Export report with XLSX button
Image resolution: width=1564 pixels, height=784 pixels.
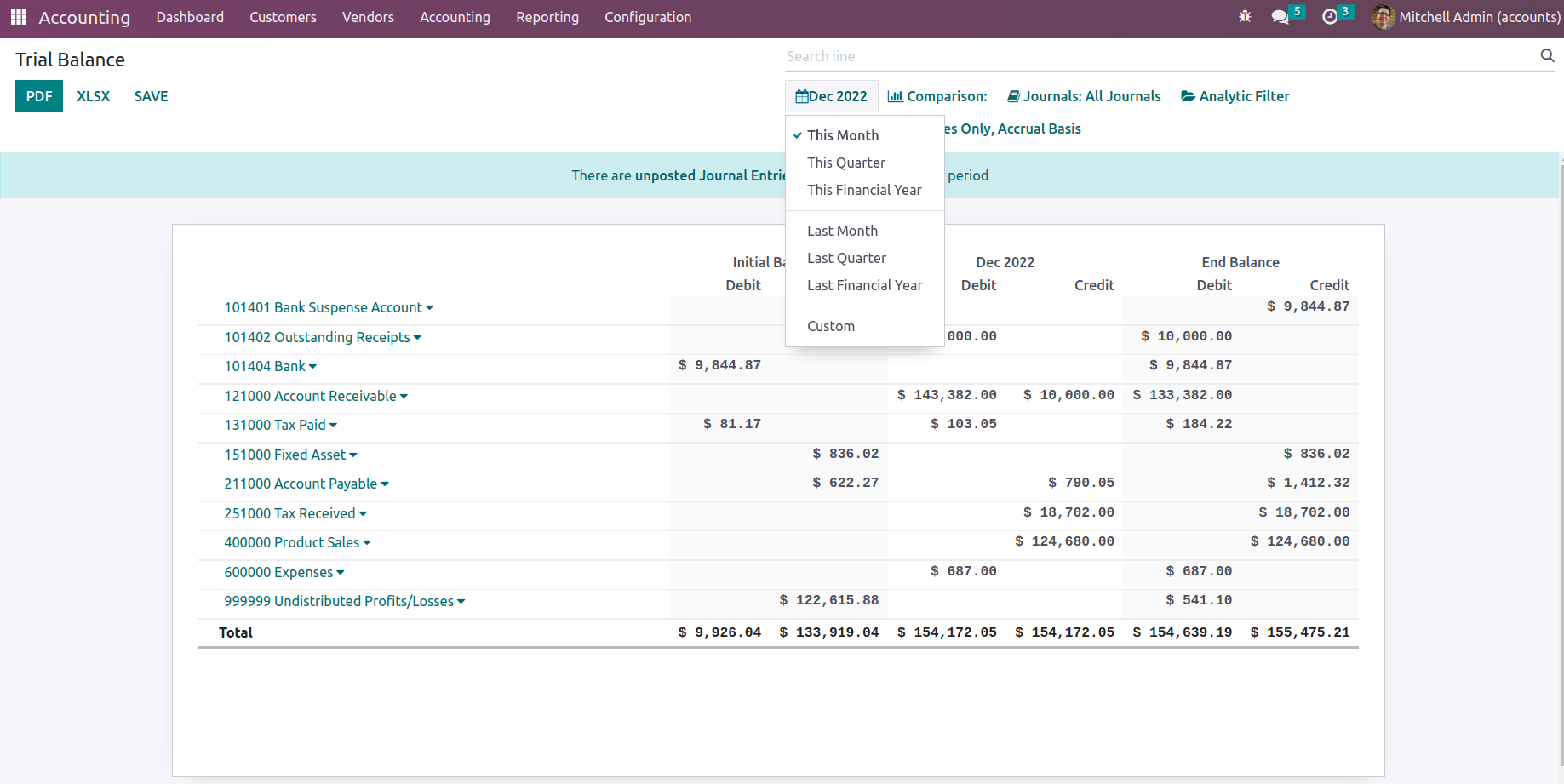[94, 96]
